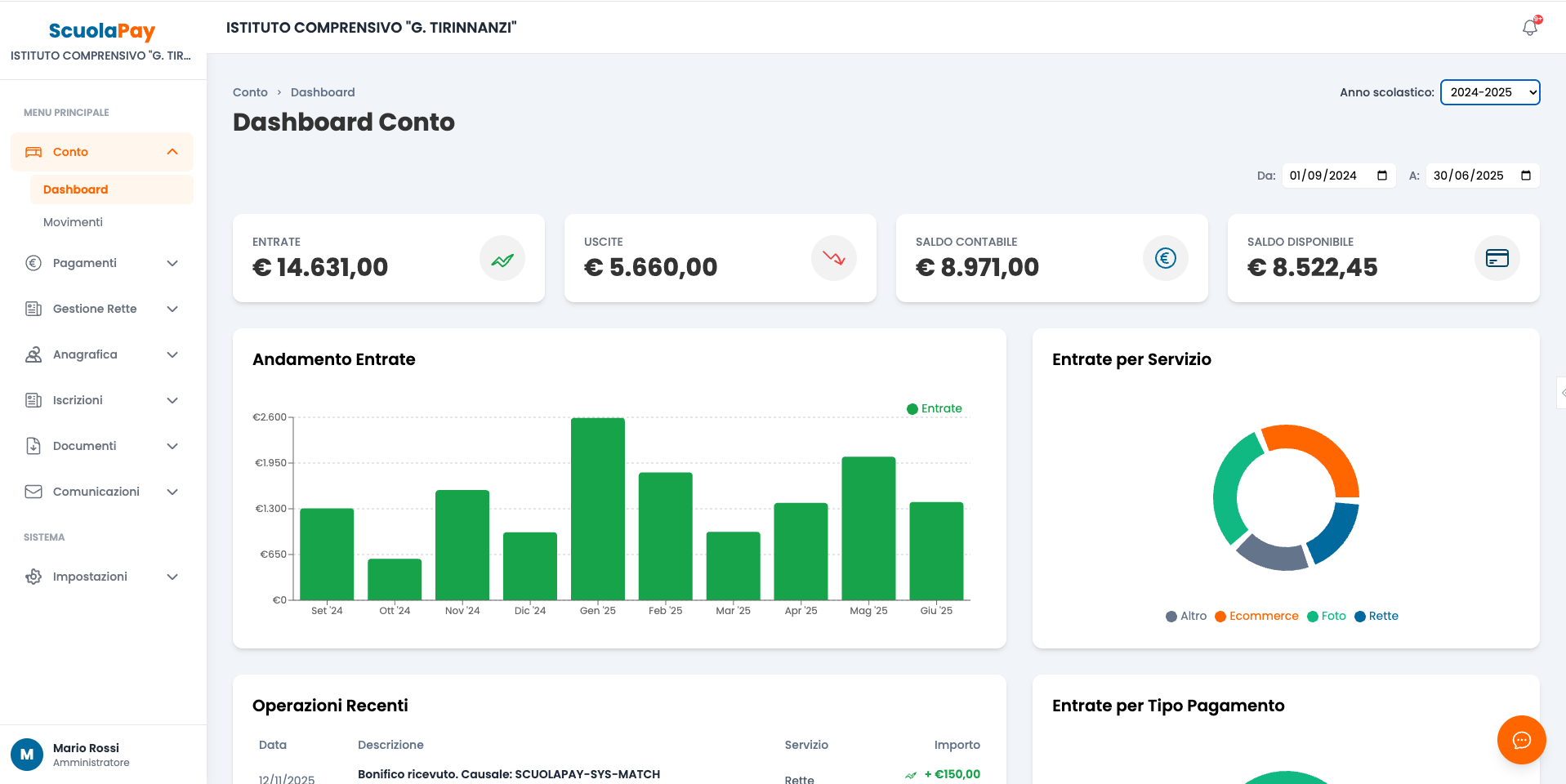Select Dashboard in the sidebar
The width and height of the screenshot is (1566, 784).
click(x=75, y=189)
